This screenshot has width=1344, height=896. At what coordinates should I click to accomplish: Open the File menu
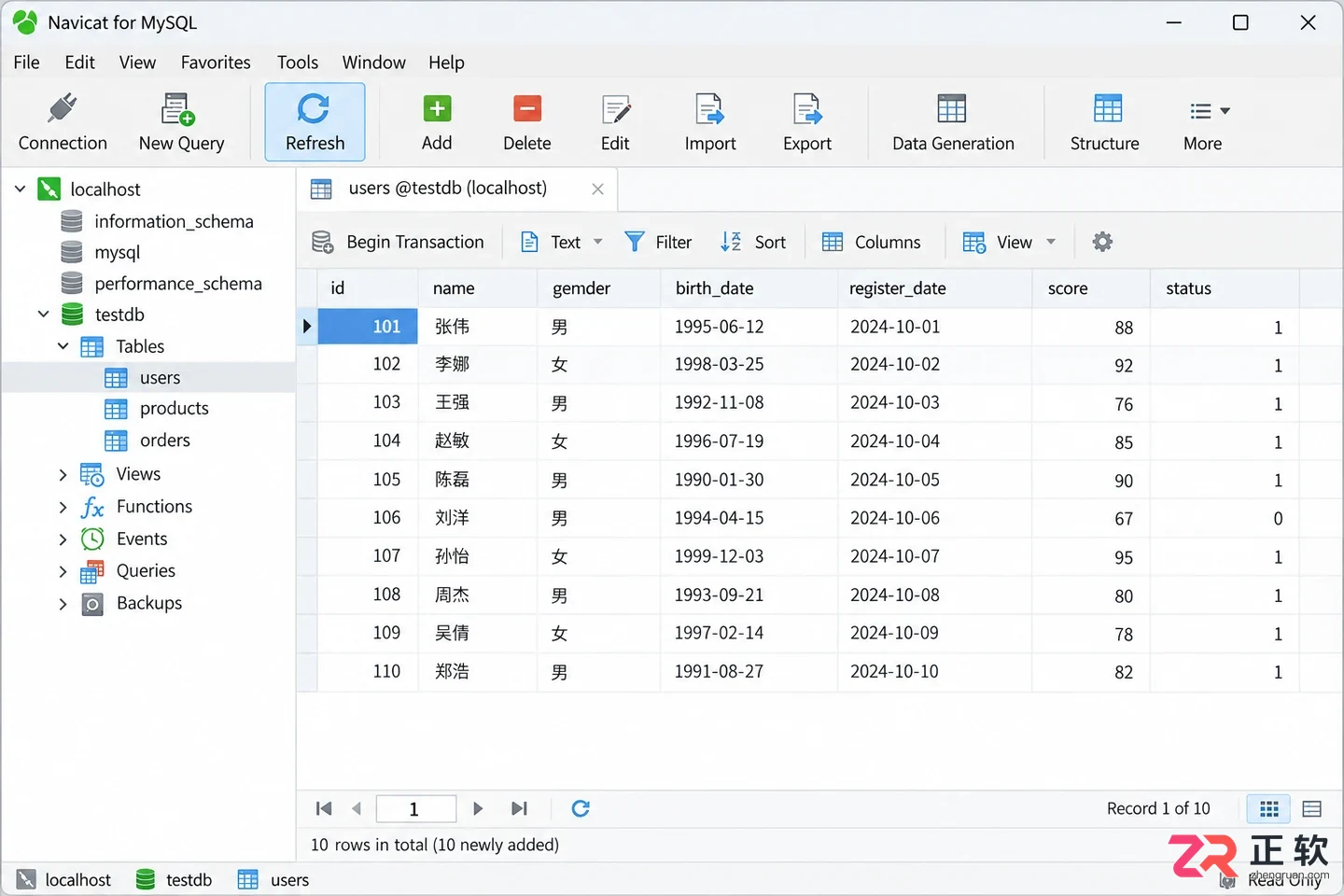pos(26,63)
